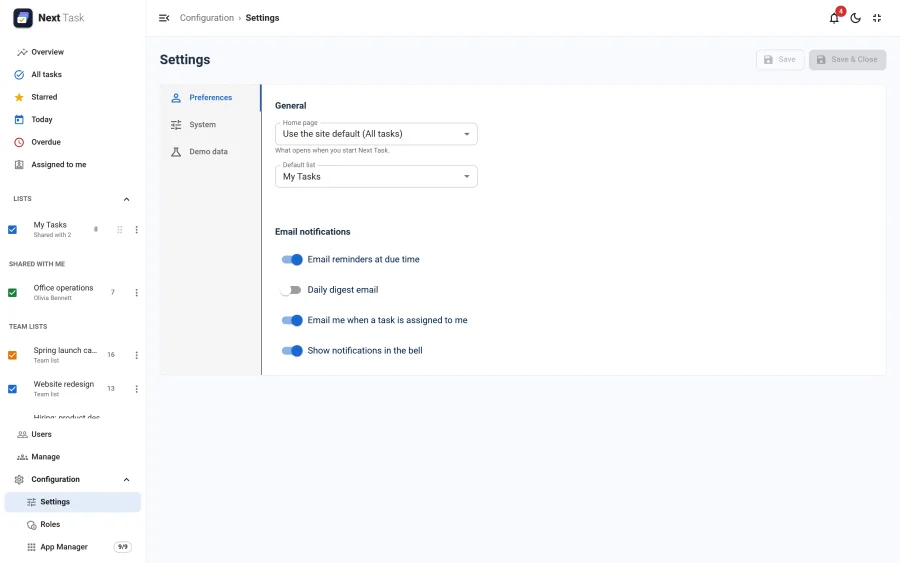Click the System sliders icon
Image resolution: width=900 pixels, height=563 pixels.
pos(176,125)
